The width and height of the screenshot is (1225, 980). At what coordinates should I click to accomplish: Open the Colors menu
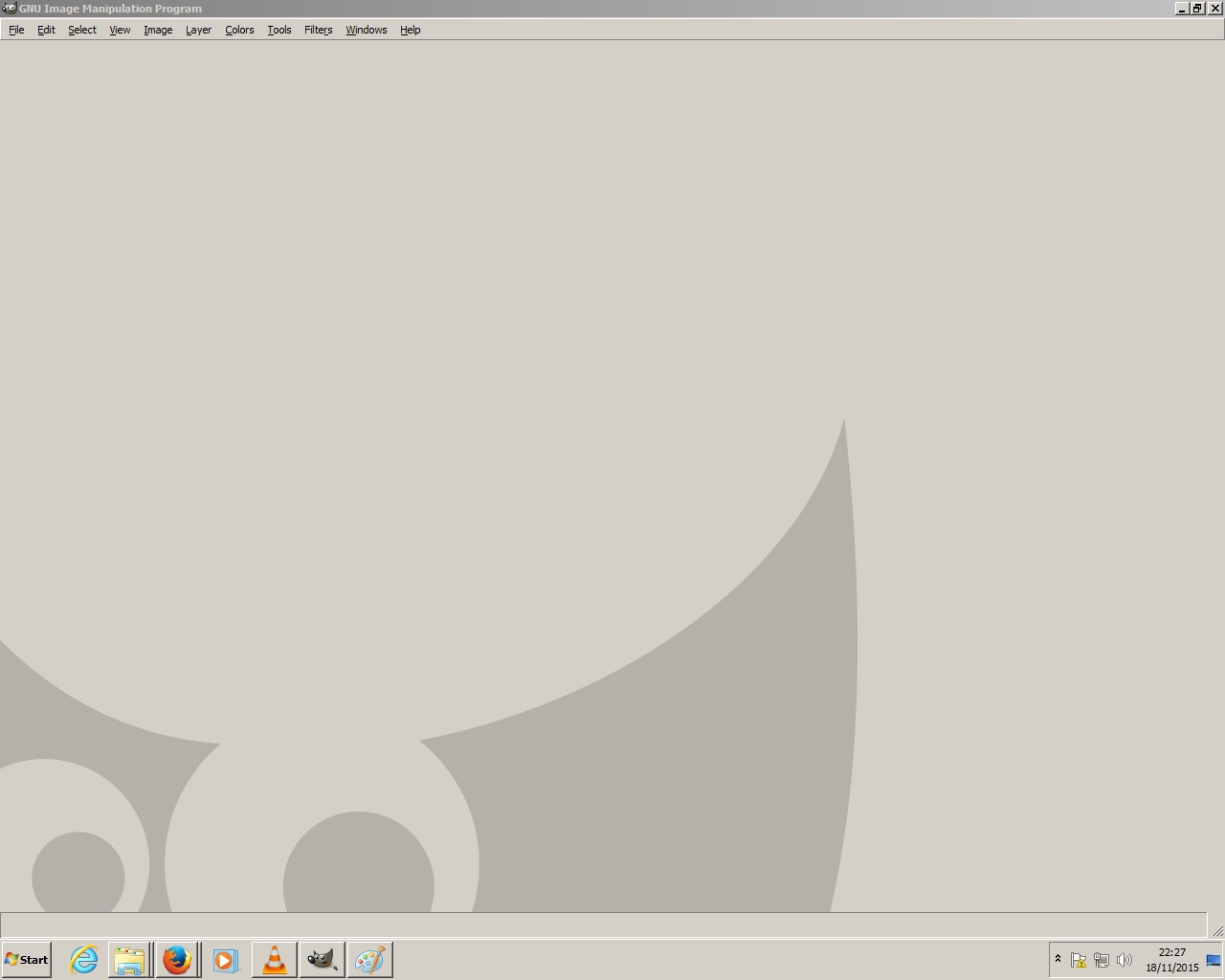pos(239,30)
